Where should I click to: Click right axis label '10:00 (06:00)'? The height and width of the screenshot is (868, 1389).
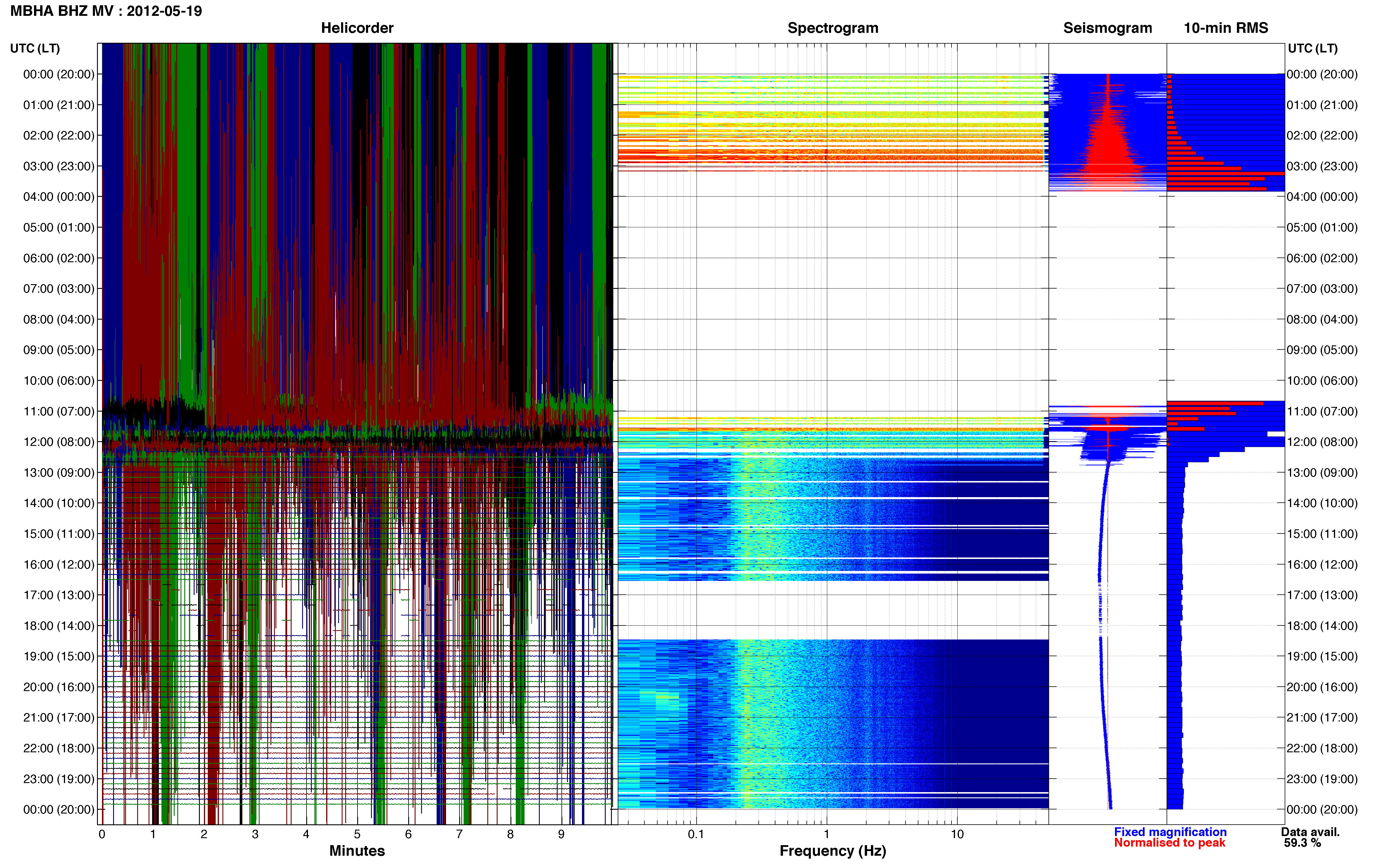coord(1322,381)
